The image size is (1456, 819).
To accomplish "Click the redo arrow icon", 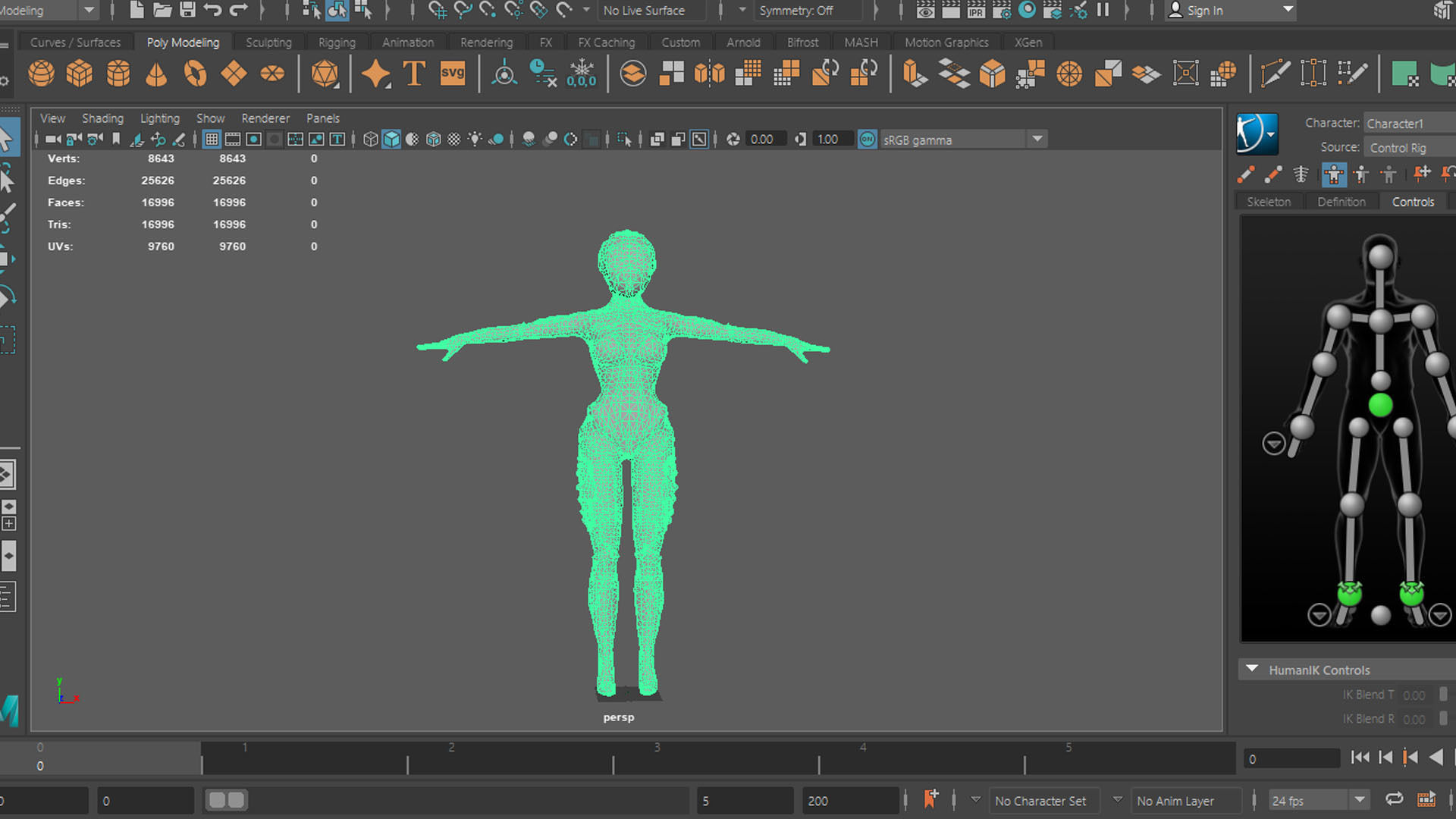I will coord(239,10).
